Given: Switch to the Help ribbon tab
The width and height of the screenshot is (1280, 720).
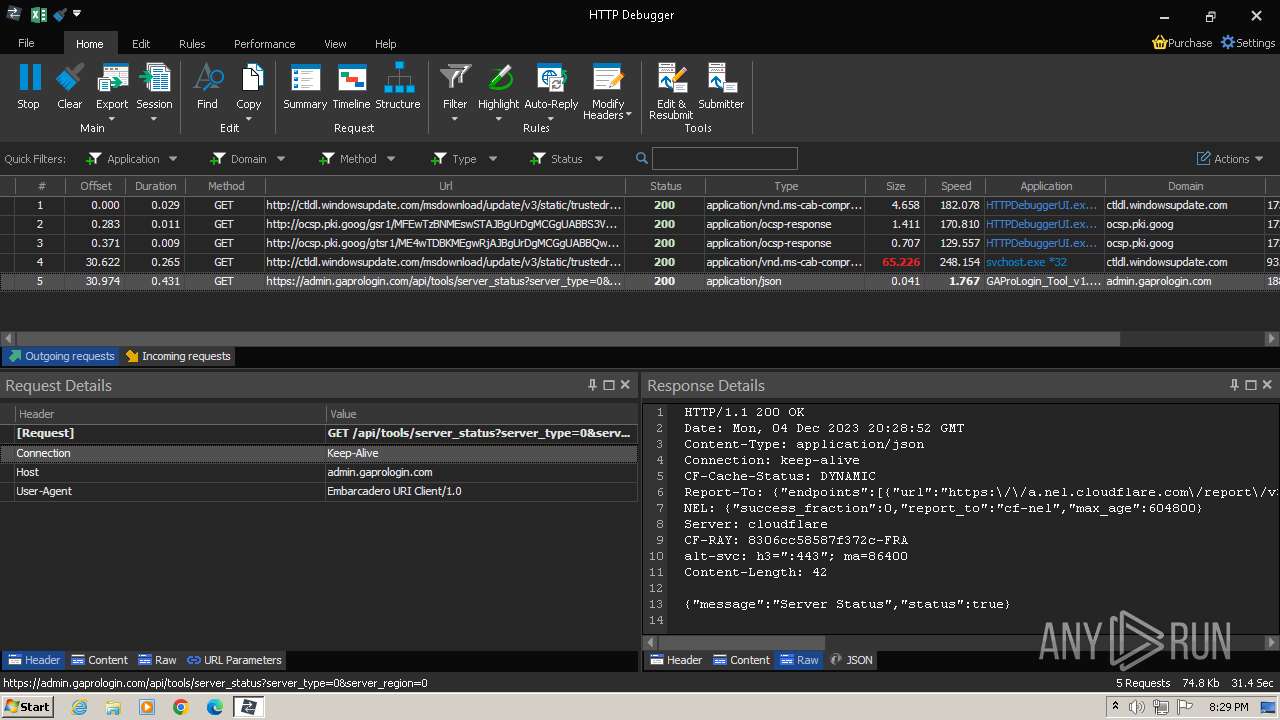Looking at the screenshot, I should click(x=385, y=44).
